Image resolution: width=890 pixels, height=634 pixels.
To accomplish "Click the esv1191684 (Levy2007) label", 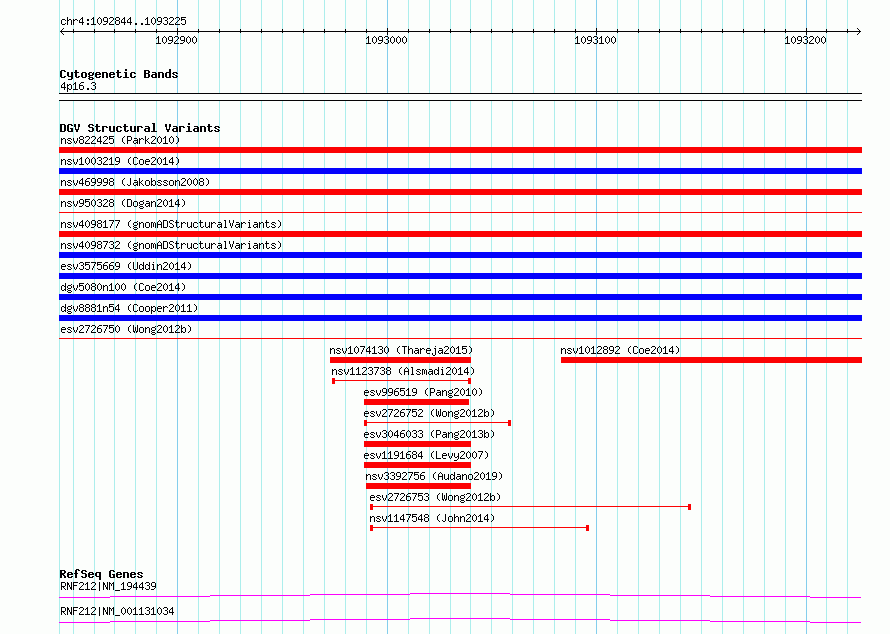I will click(426, 455).
